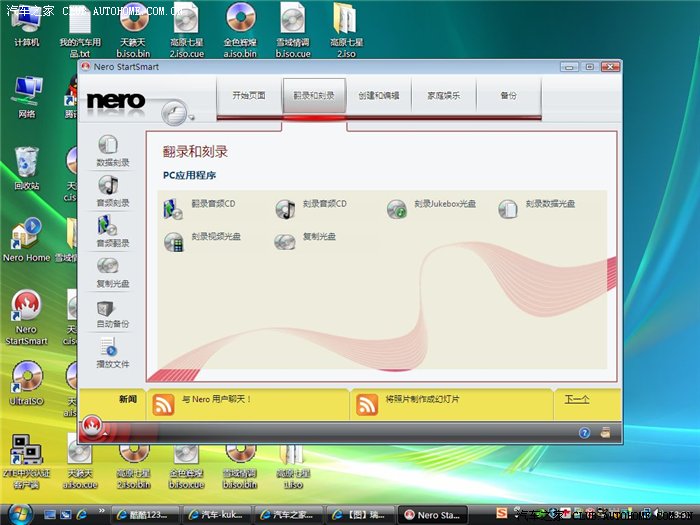Select Nero Home desktop shortcut
Screen dimensions: 700x525
pos(26,240)
